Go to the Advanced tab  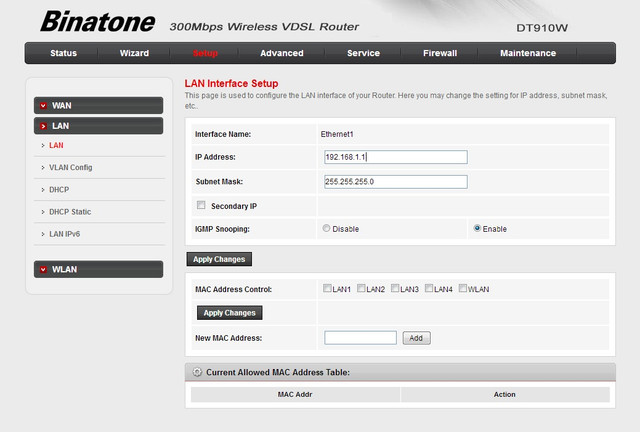click(282, 53)
